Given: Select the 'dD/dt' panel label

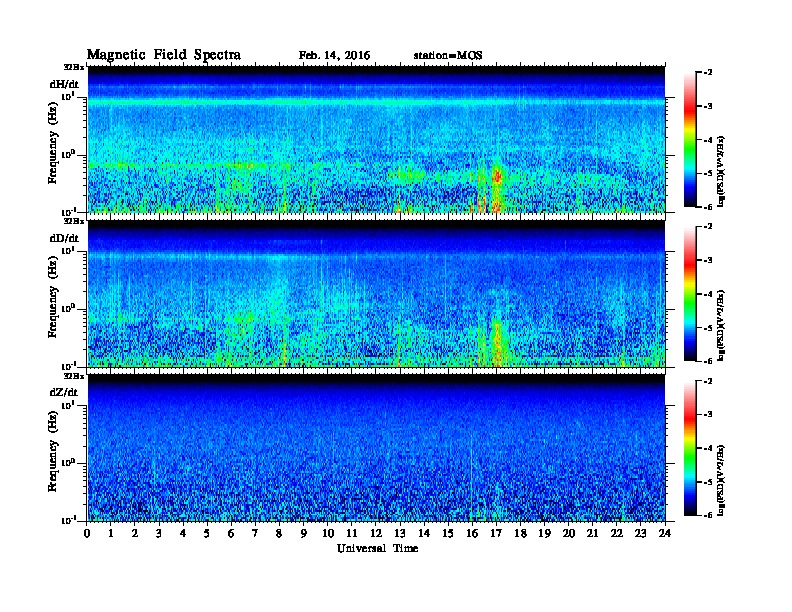Looking at the screenshot, I should [64, 238].
